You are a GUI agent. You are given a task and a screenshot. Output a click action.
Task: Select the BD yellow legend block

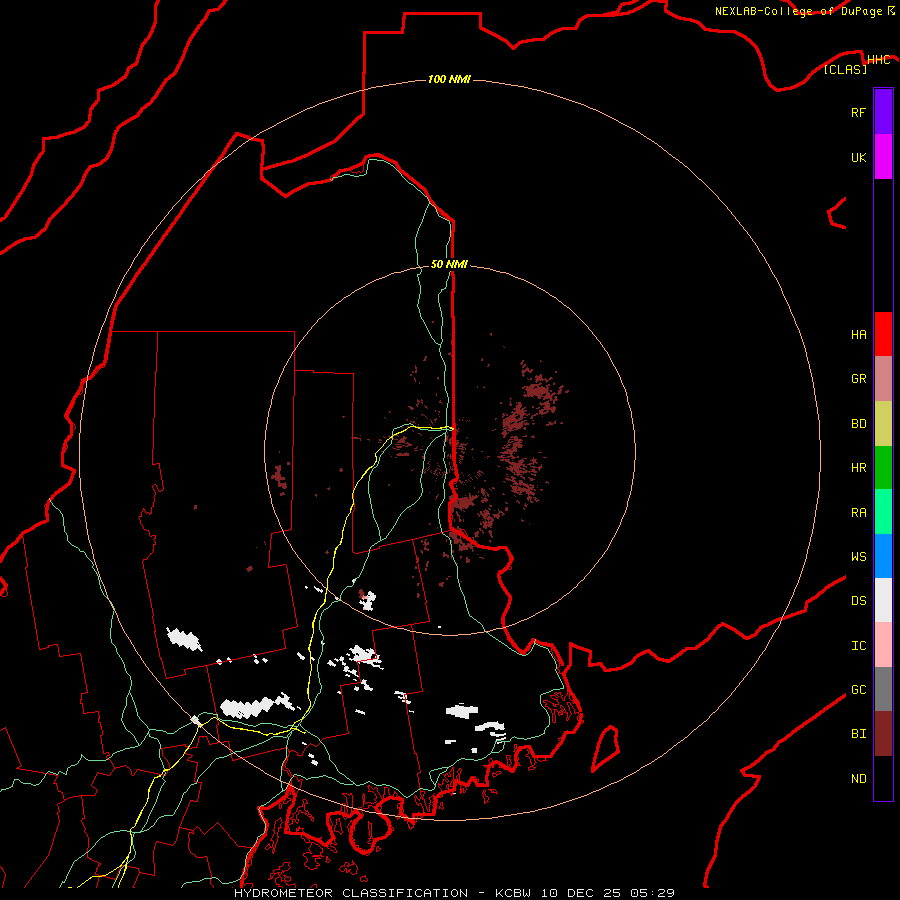883,424
